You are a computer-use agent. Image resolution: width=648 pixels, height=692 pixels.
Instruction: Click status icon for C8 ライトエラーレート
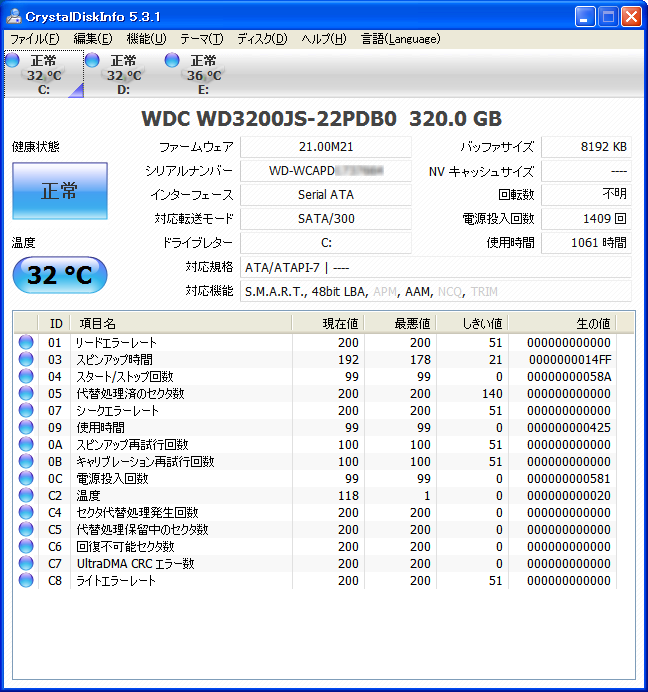(x=26, y=580)
